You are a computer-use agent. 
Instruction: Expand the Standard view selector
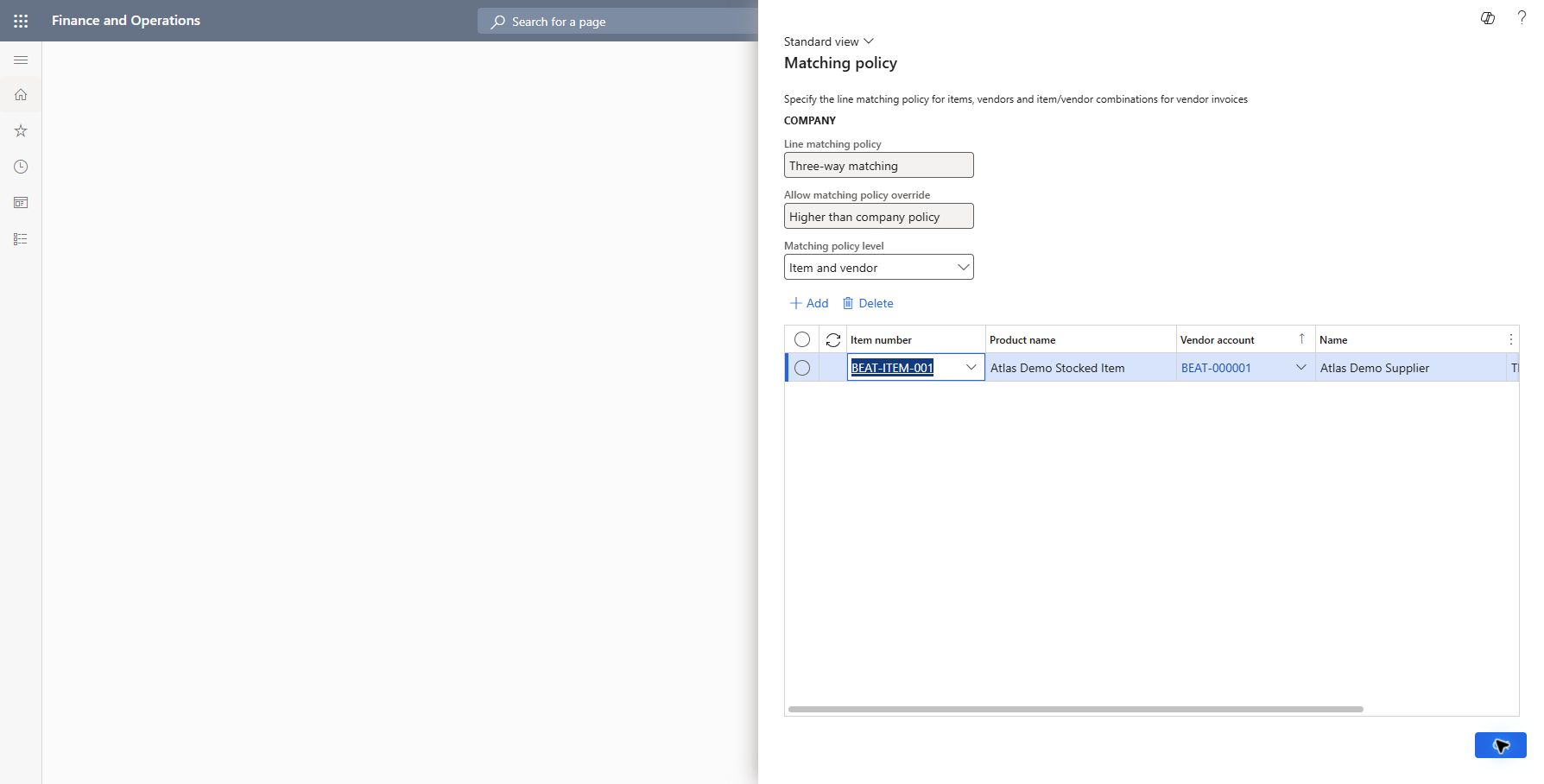click(x=829, y=41)
